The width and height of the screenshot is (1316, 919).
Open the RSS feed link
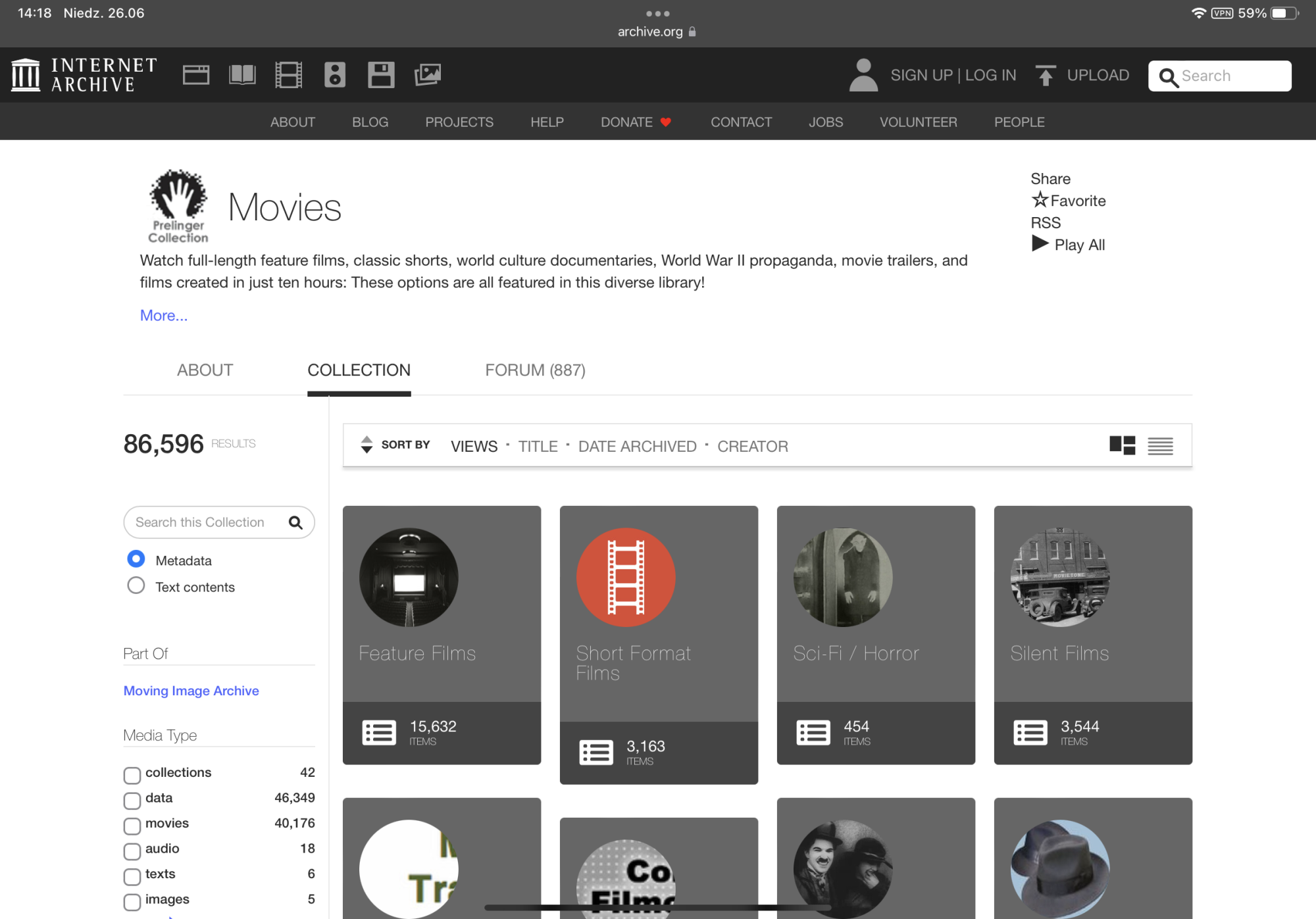point(1046,223)
